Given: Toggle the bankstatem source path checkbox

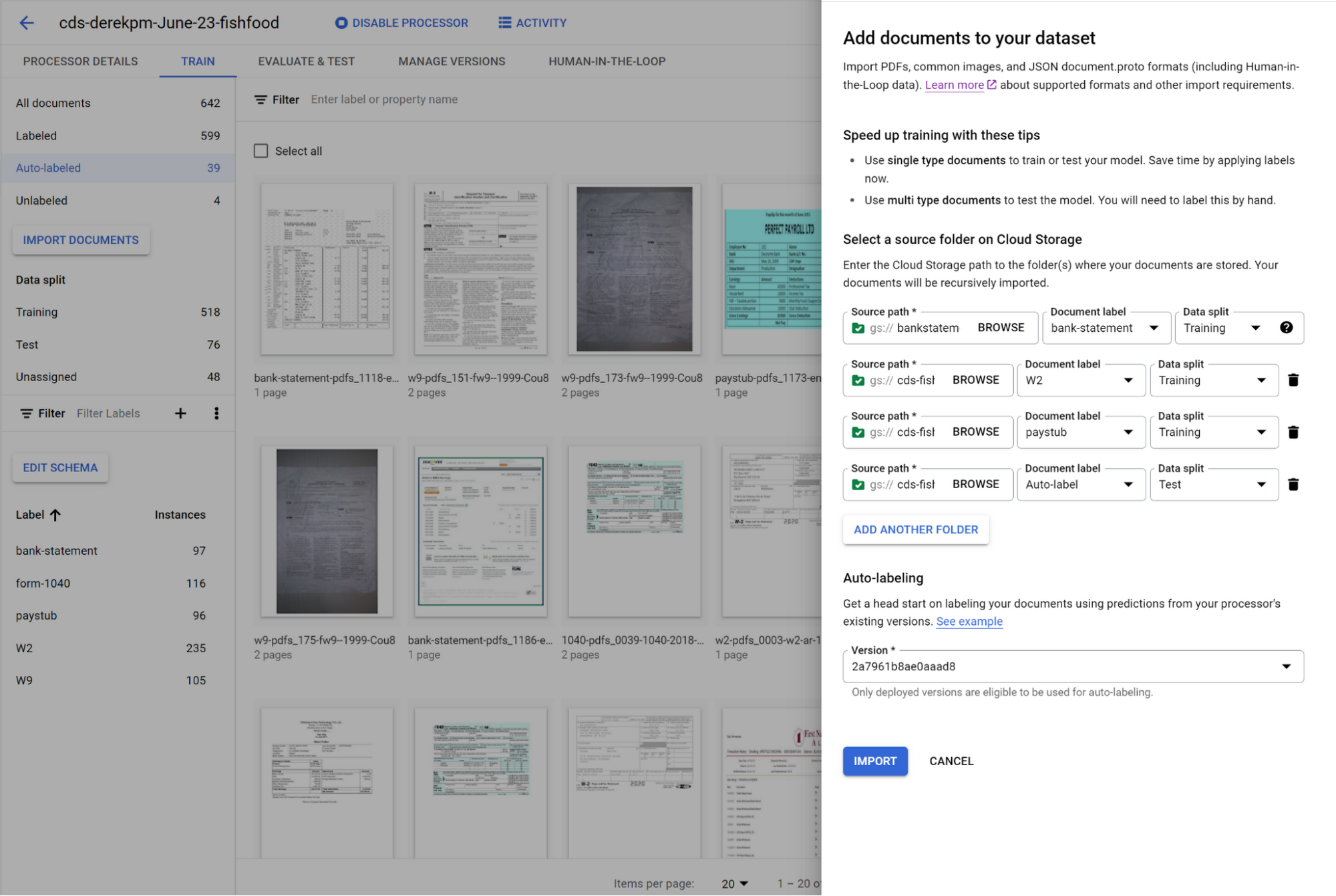Looking at the screenshot, I should point(858,328).
